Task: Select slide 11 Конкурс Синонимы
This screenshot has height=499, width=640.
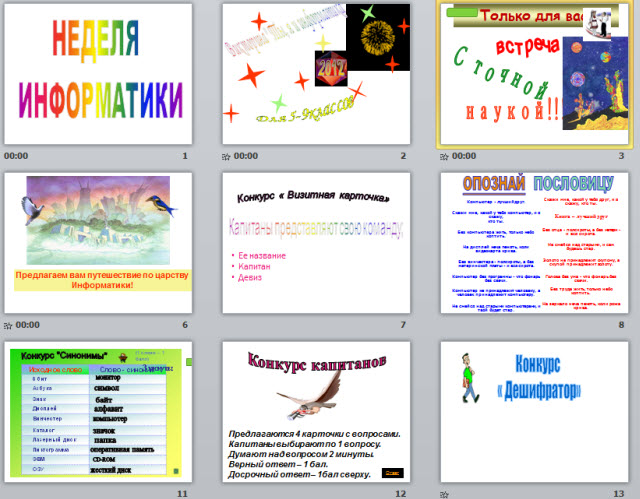Action: pyautogui.click(x=98, y=412)
